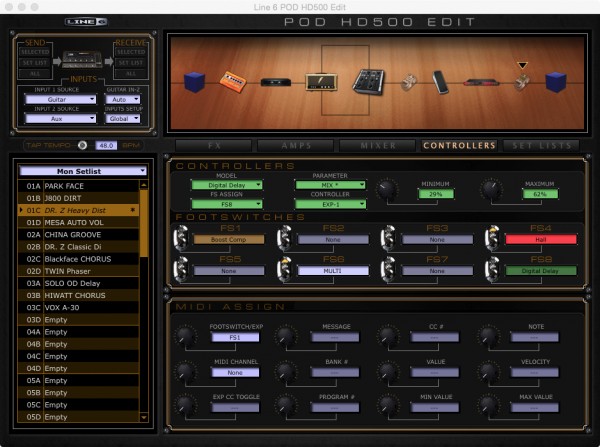The height and width of the screenshot is (447, 600).
Task: Select the last pedal under the arrow marker
Action: [522, 82]
